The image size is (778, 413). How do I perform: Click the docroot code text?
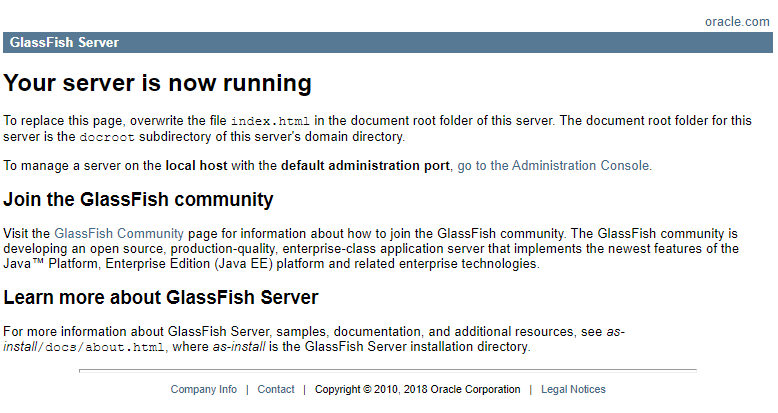click(x=107, y=137)
